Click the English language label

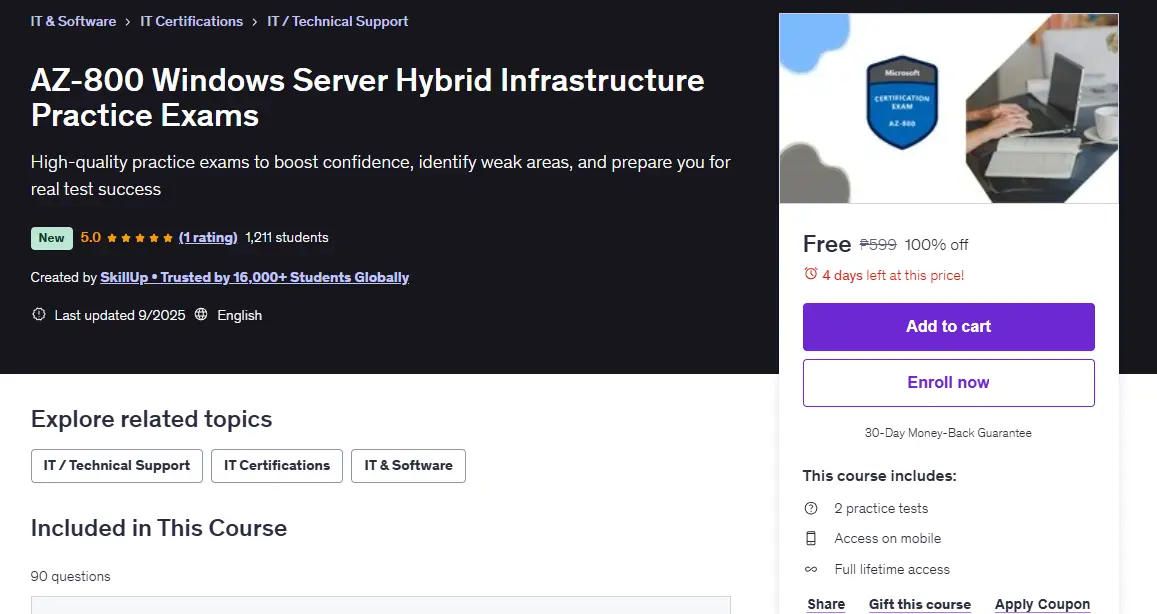coord(240,315)
